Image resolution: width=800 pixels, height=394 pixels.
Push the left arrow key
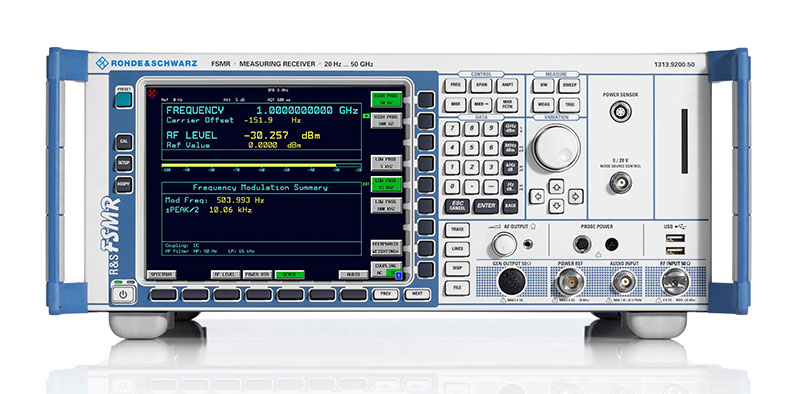[x=536, y=196]
